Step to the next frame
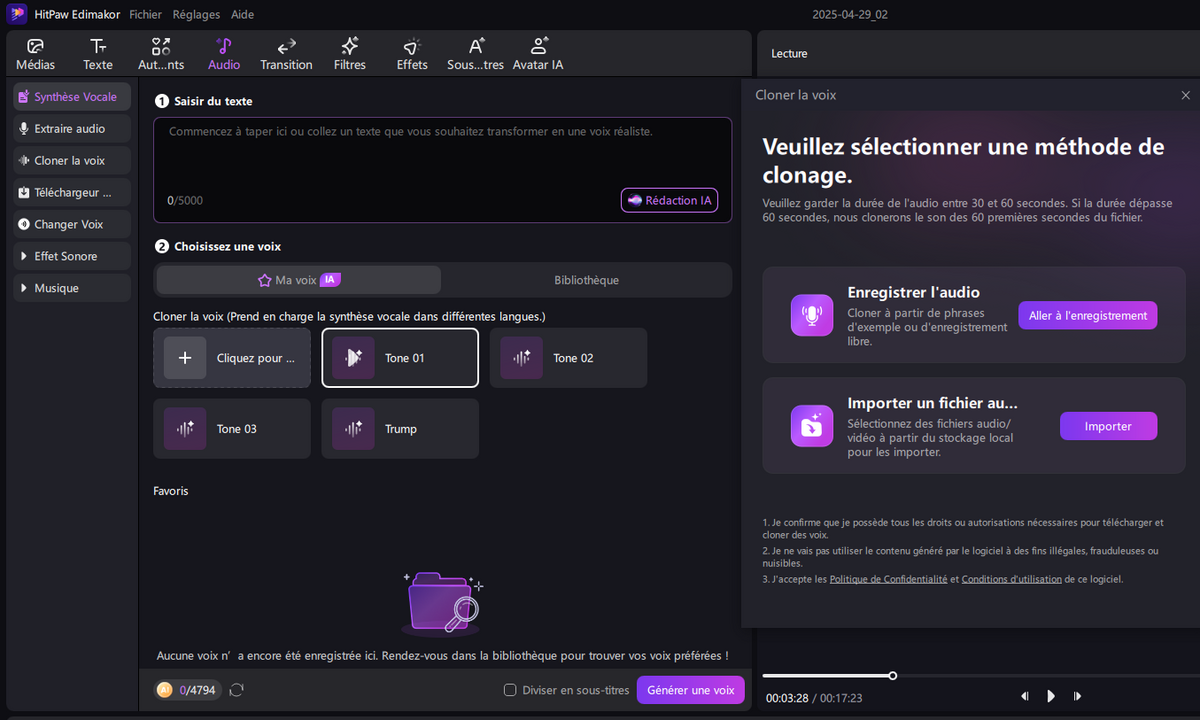Viewport: 1200px width, 720px height. (x=1077, y=696)
